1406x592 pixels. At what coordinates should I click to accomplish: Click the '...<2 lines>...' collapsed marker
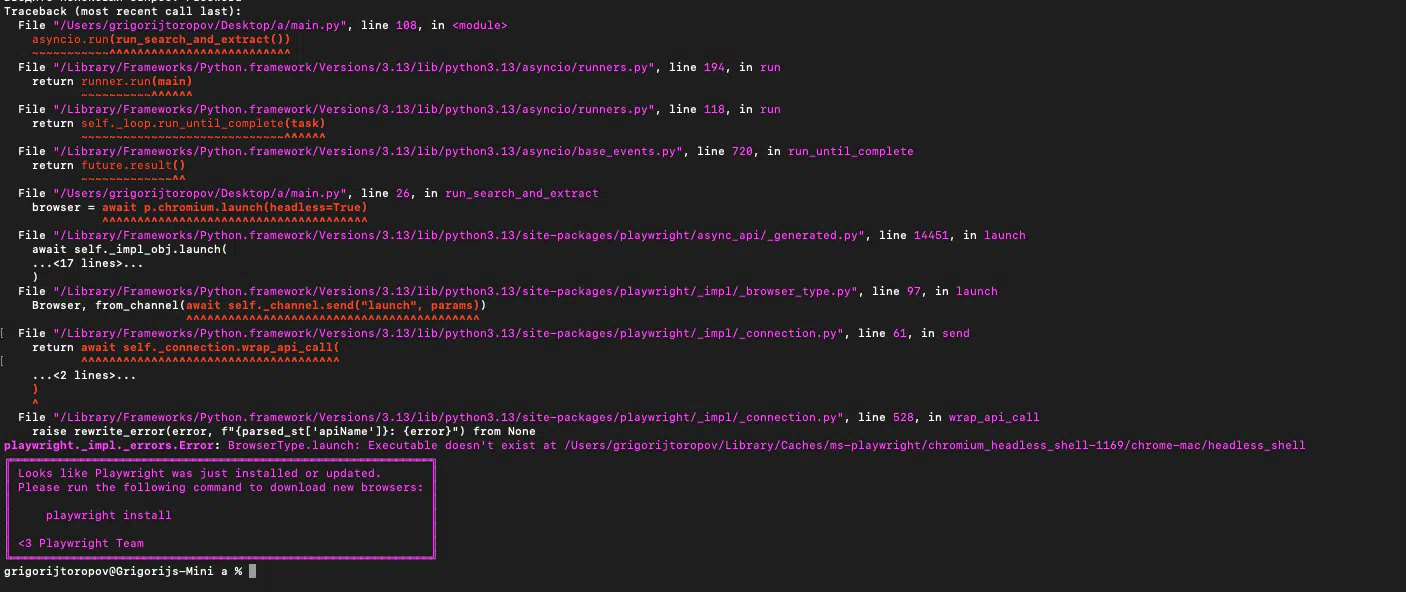(84, 375)
